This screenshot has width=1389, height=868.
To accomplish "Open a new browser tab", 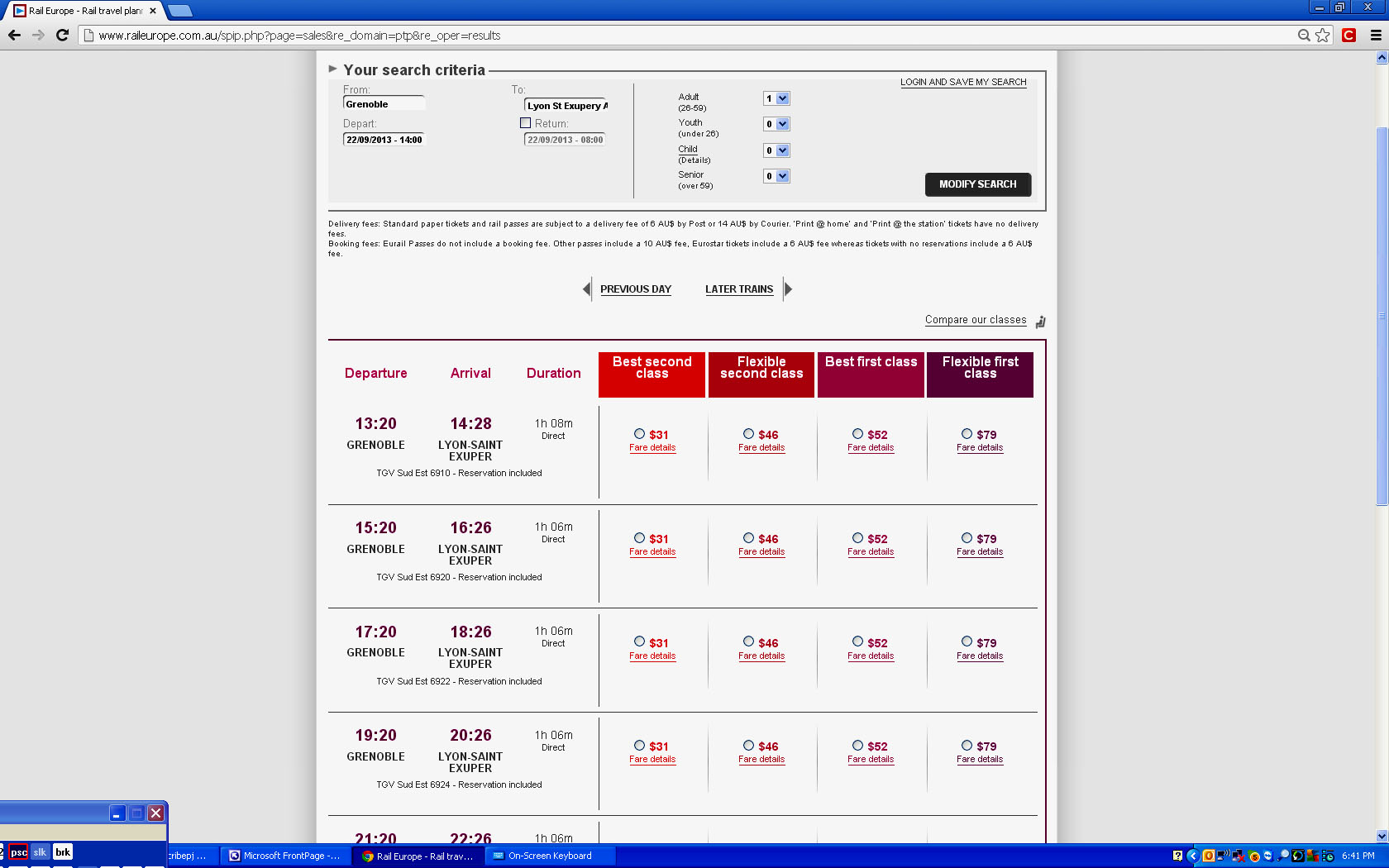I will (179, 11).
